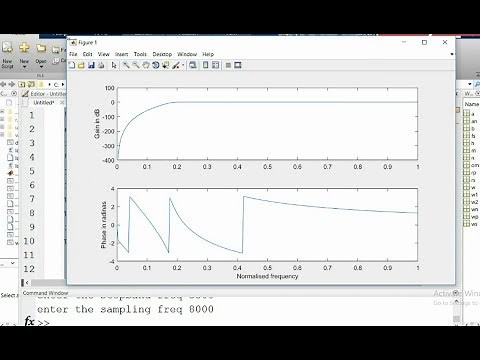480x360 pixels.
Task: Open the Tools menu of Figure 1
Action: 140,54
